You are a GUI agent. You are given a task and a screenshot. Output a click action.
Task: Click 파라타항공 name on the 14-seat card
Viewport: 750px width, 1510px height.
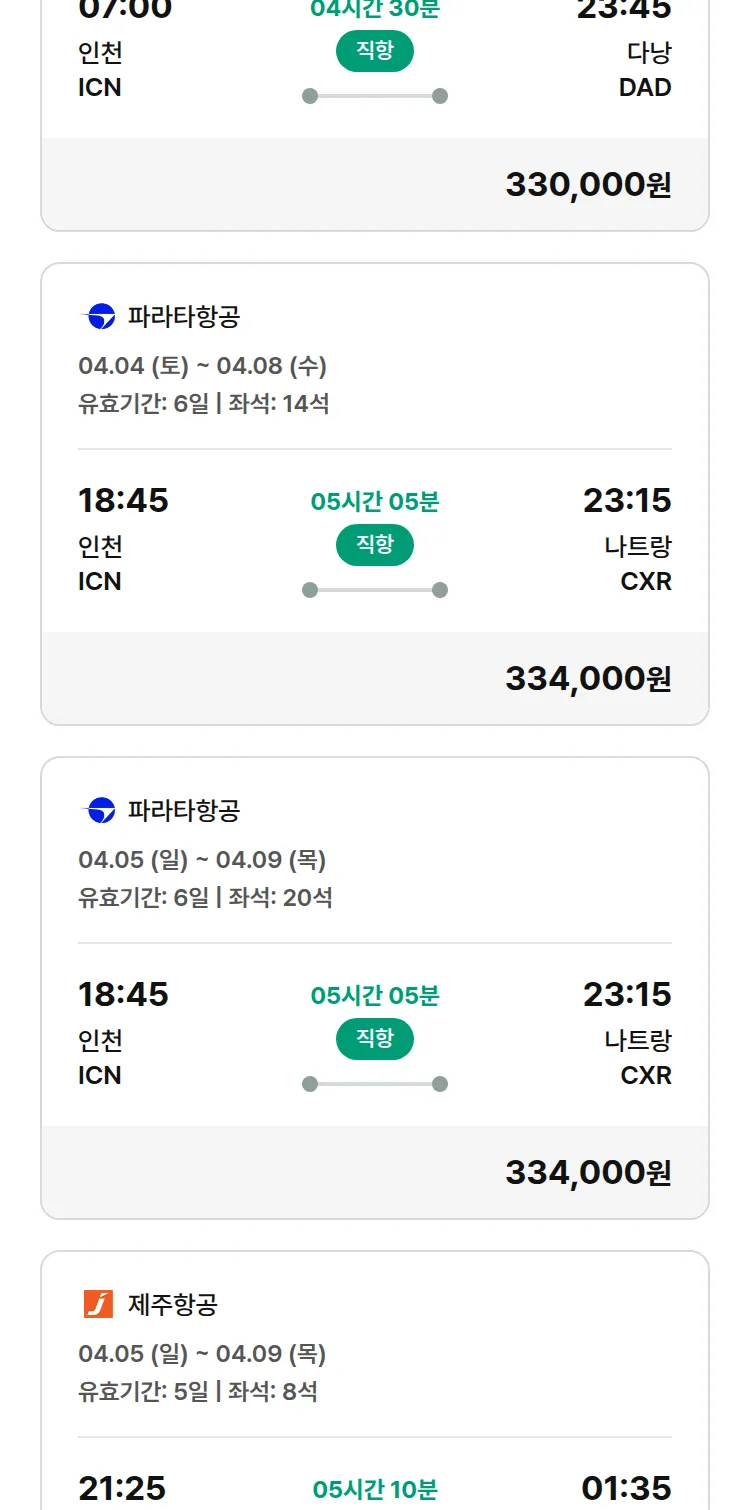[184, 317]
